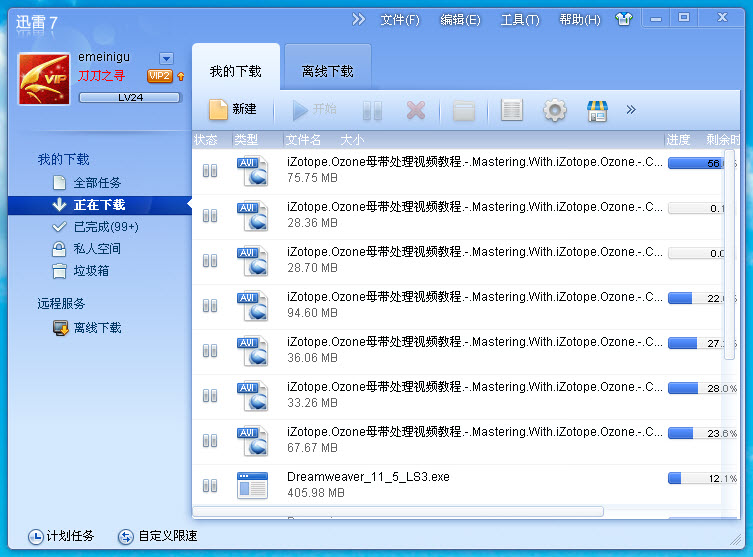Click the horizontal scrollbar below the list

[x=398, y=511]
